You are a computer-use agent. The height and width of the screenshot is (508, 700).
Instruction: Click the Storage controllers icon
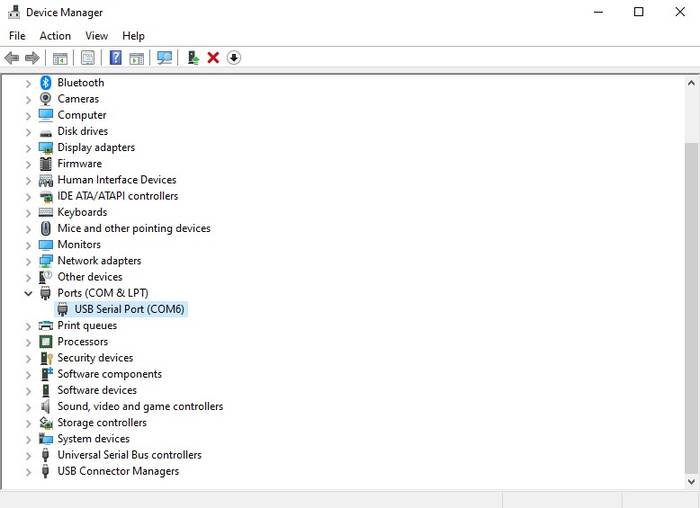(x=46, y=422)
